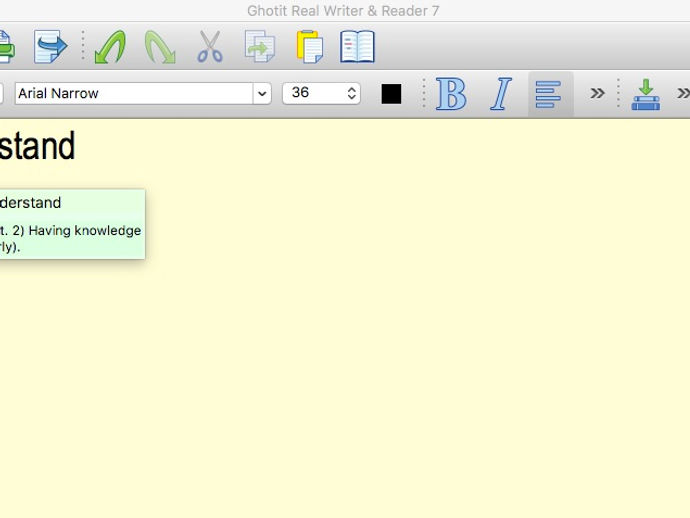Toggle bold formatting
Image resolution: width=690 pixels, height=518 pixels.
pos(451,93)
